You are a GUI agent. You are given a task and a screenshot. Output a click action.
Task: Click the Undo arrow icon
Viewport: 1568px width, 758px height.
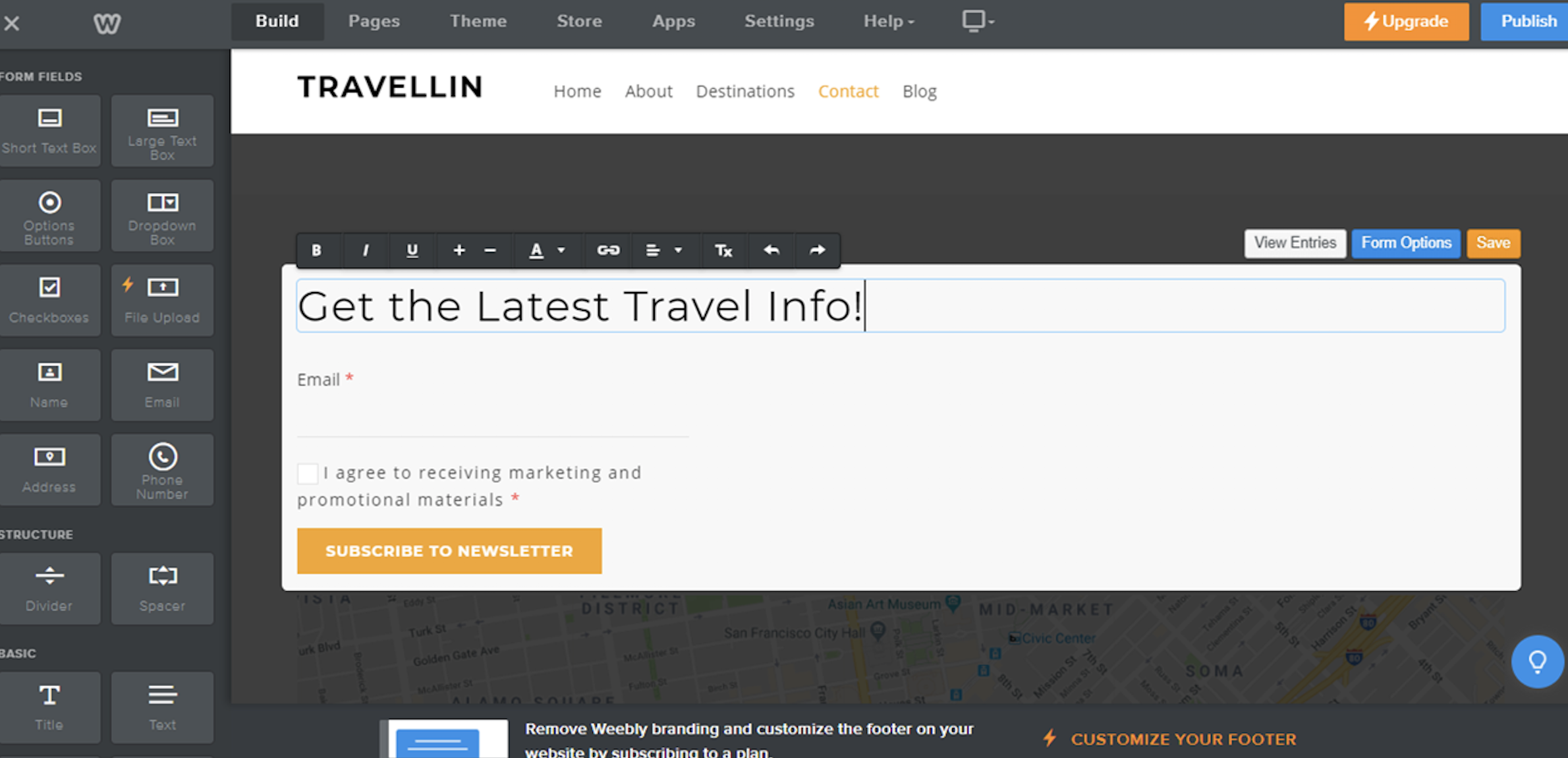(x=771, y=249)
